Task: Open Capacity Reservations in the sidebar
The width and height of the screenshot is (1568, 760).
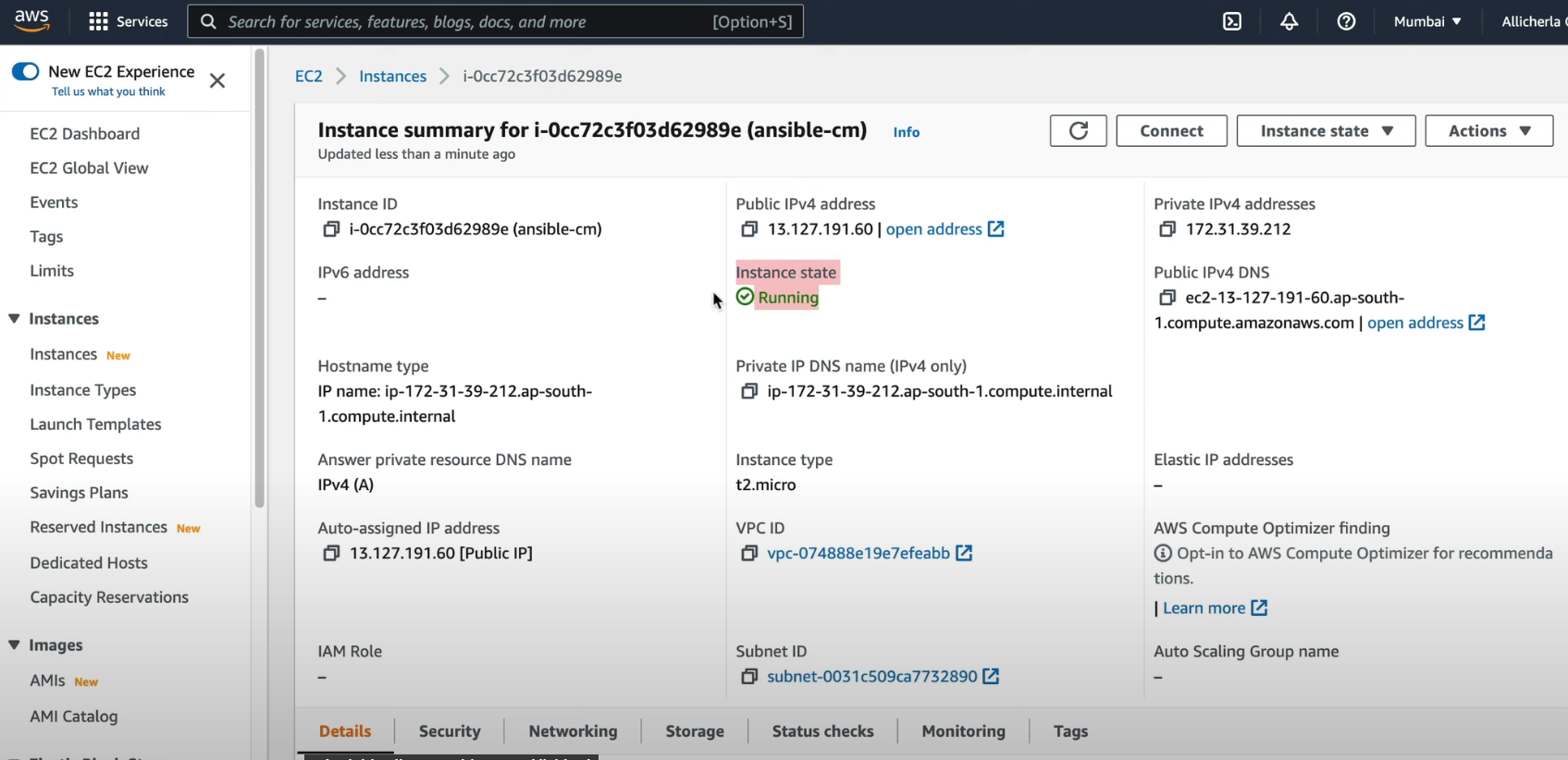Action: (x=109, y=597)
